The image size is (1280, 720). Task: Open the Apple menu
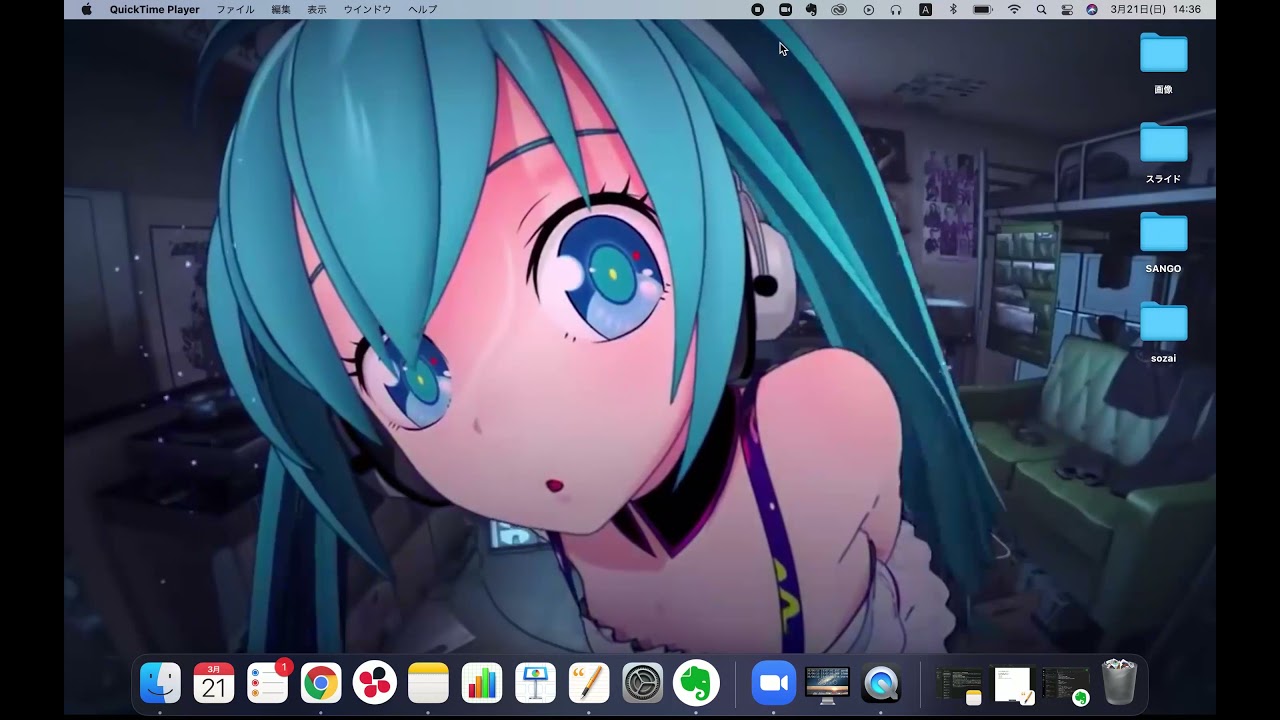click(x=86, y=9)
